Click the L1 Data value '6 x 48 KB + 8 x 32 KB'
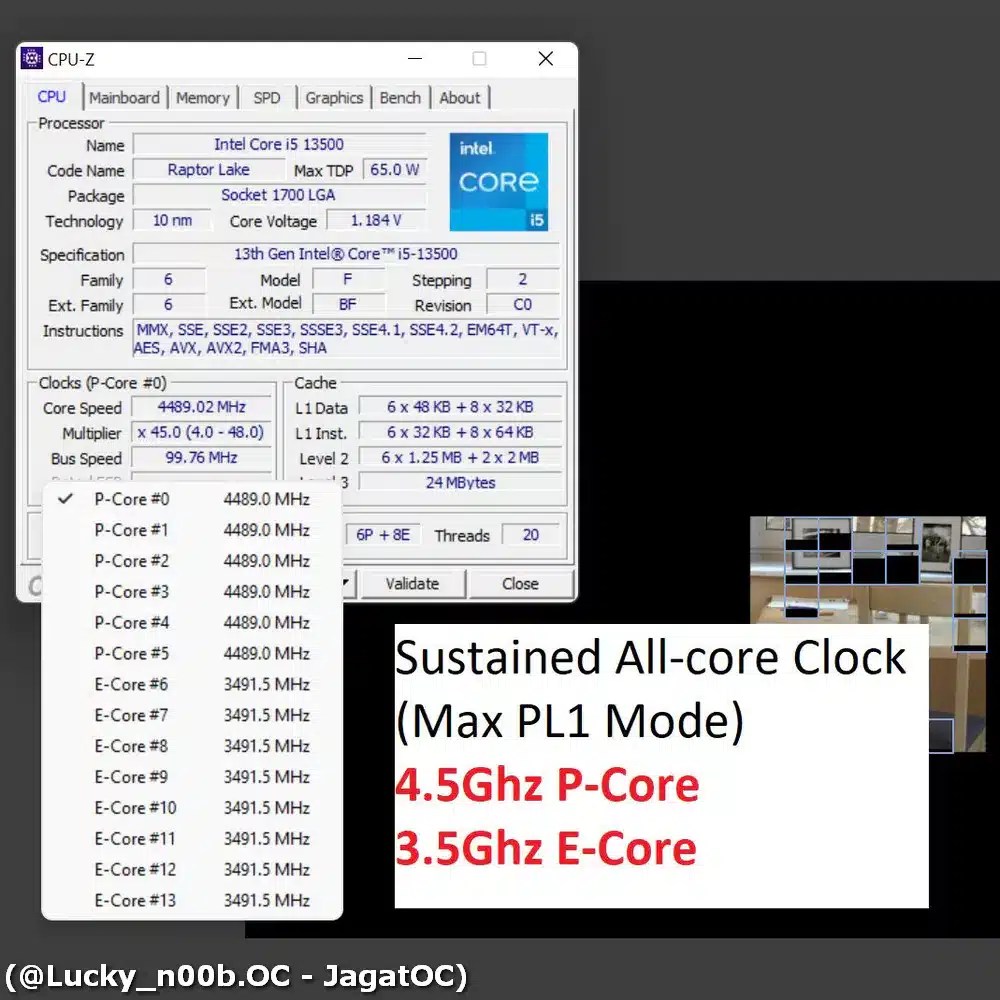1000x1000 pixels. (x=460, y=407)
